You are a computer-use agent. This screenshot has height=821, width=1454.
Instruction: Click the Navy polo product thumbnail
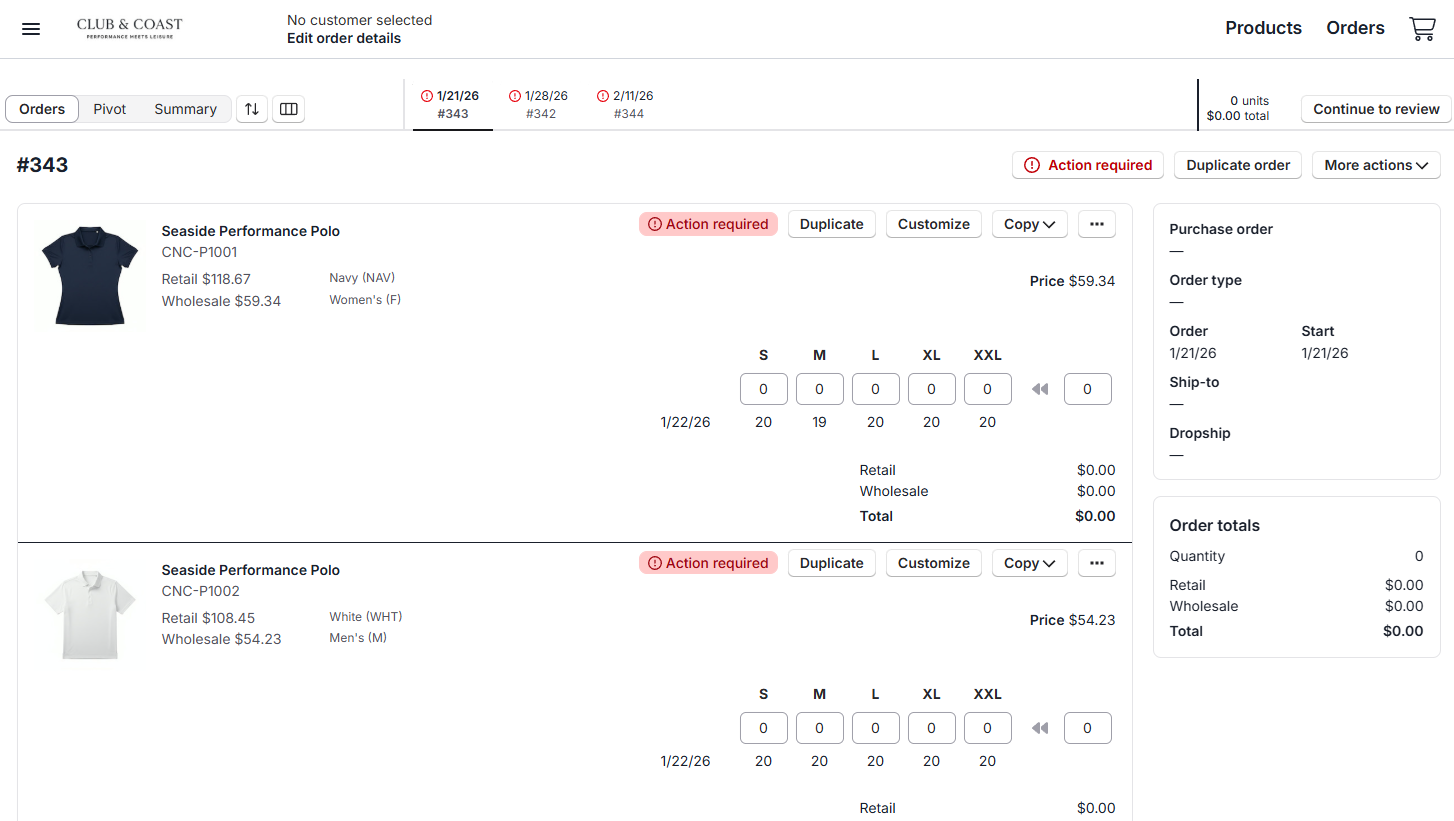point(89,275)
